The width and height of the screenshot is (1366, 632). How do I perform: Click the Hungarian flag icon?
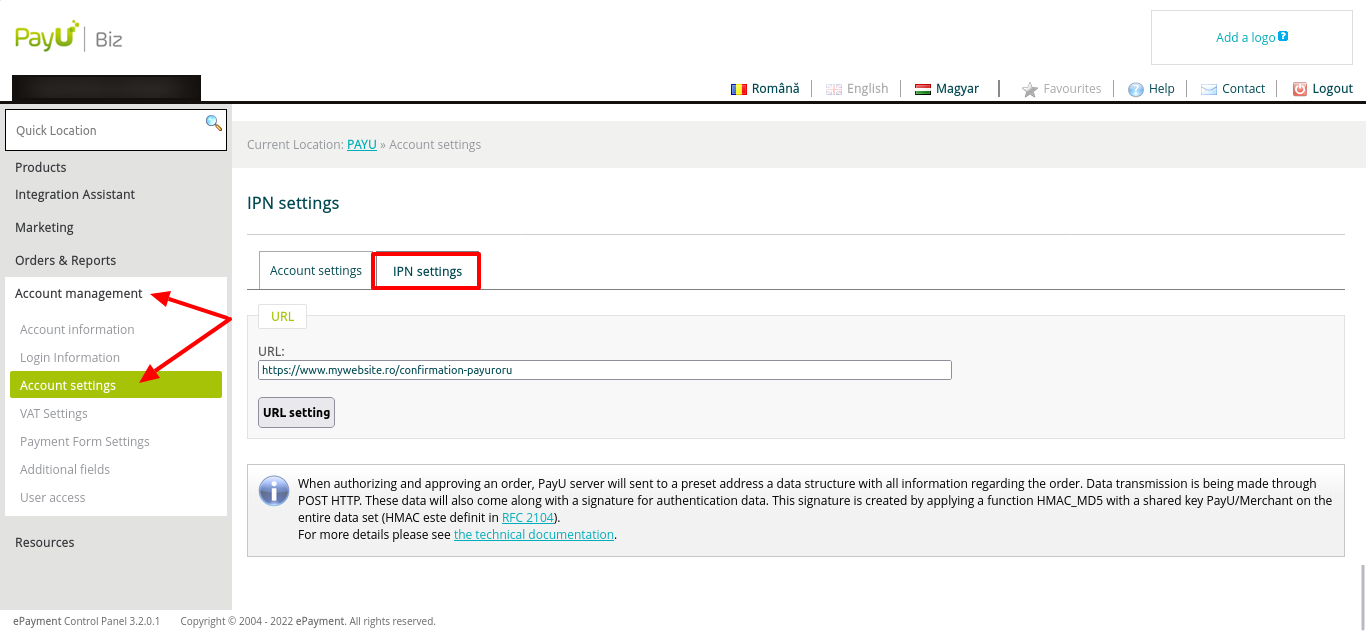tap(923, 89)
